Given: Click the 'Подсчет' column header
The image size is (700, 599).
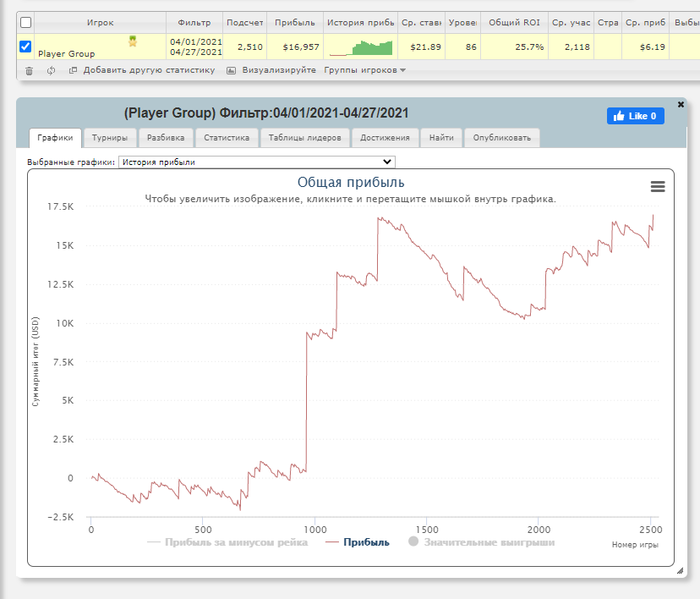Looking at the screenshot, I should 245,22.
